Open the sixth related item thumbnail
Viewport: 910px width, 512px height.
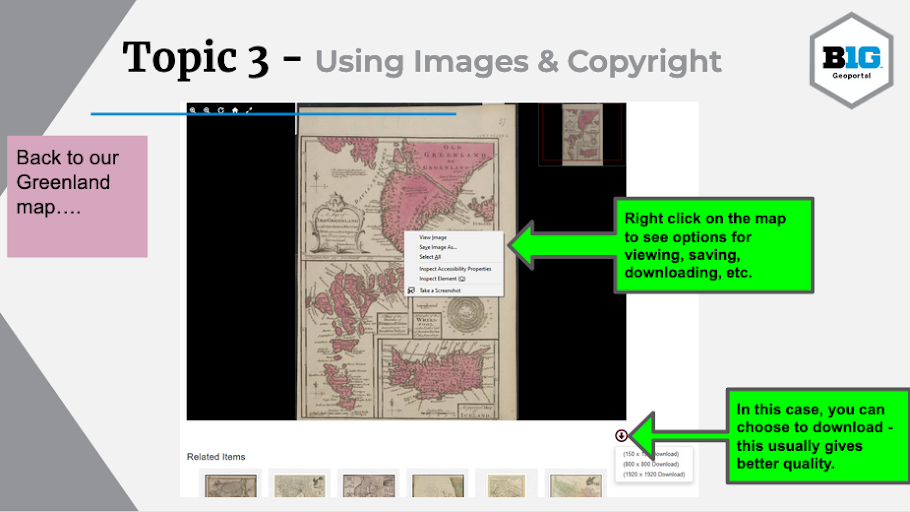(576, 485)
